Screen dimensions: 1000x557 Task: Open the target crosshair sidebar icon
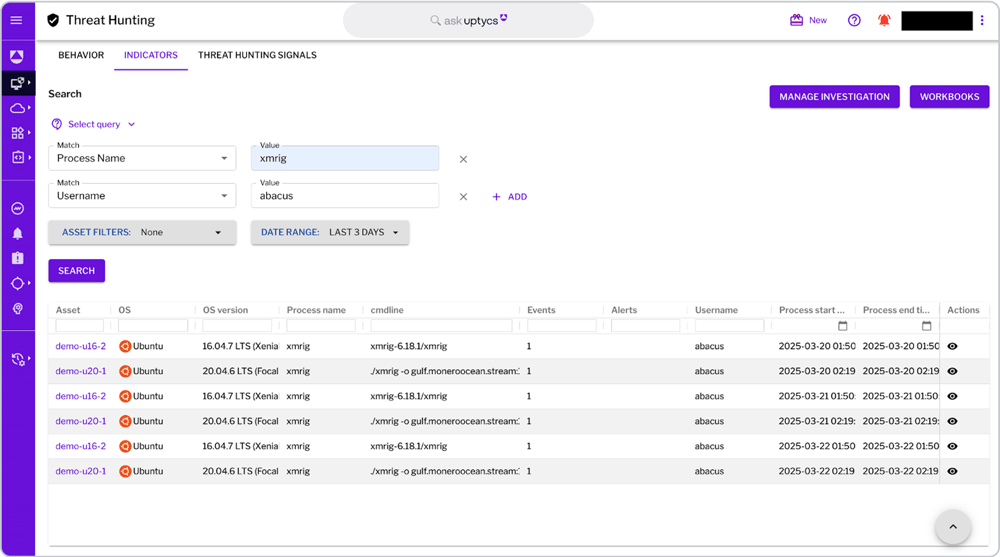click(x=17, y=283)
